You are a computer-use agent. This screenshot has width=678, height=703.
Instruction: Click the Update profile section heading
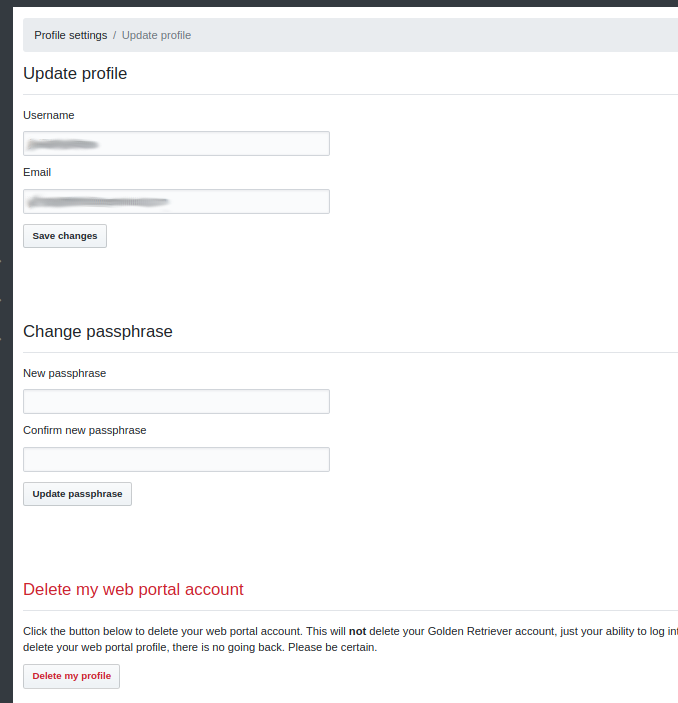(75, 73)
